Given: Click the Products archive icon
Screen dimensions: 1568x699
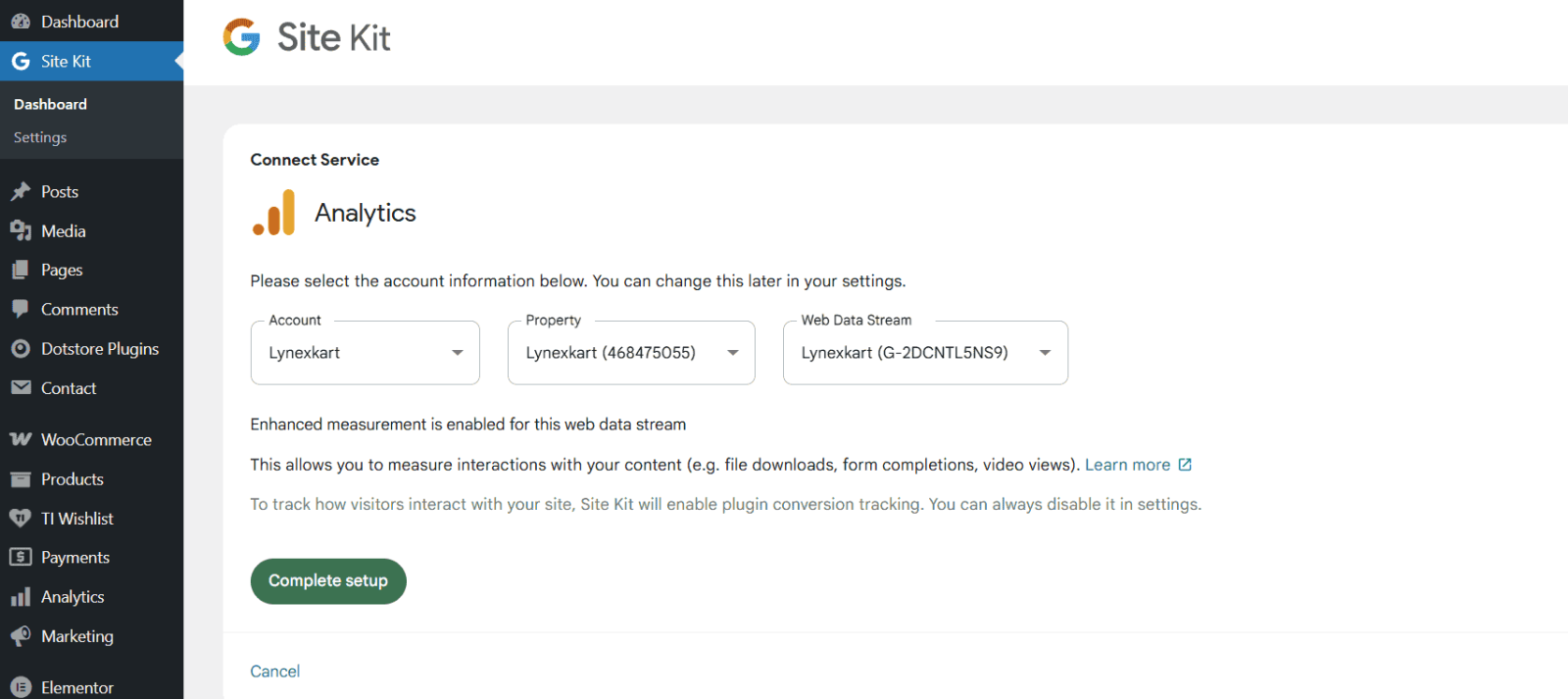Looking at the screenshot, I should (x=21, y=478).
